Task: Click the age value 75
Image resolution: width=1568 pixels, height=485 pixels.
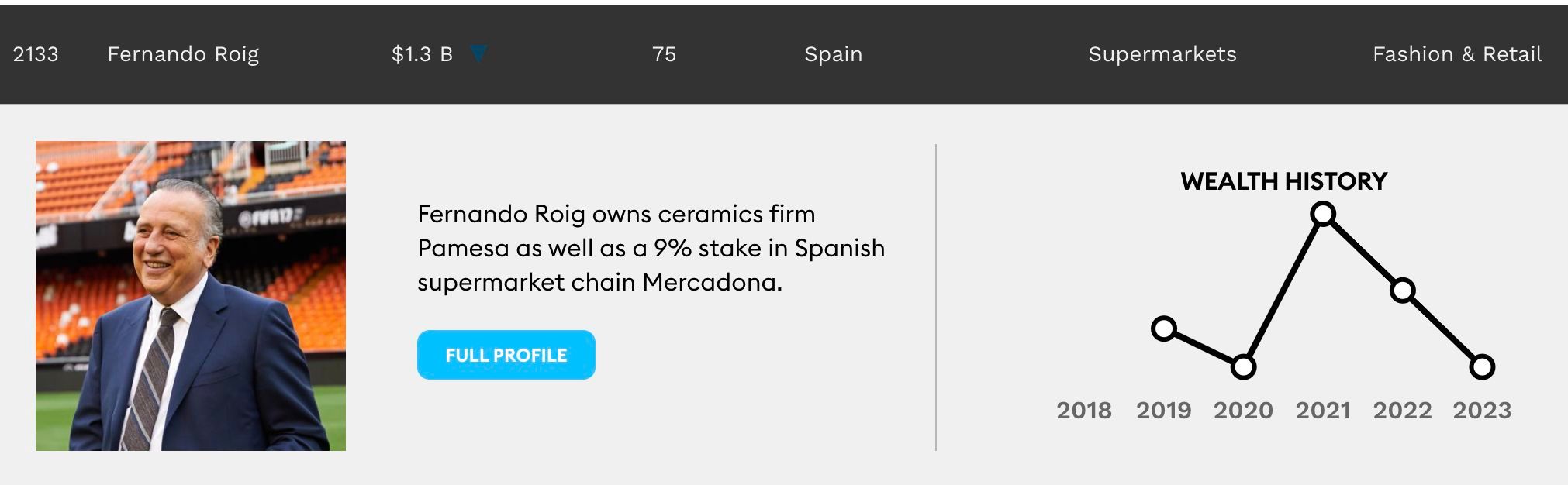Action: click(664, 54)
